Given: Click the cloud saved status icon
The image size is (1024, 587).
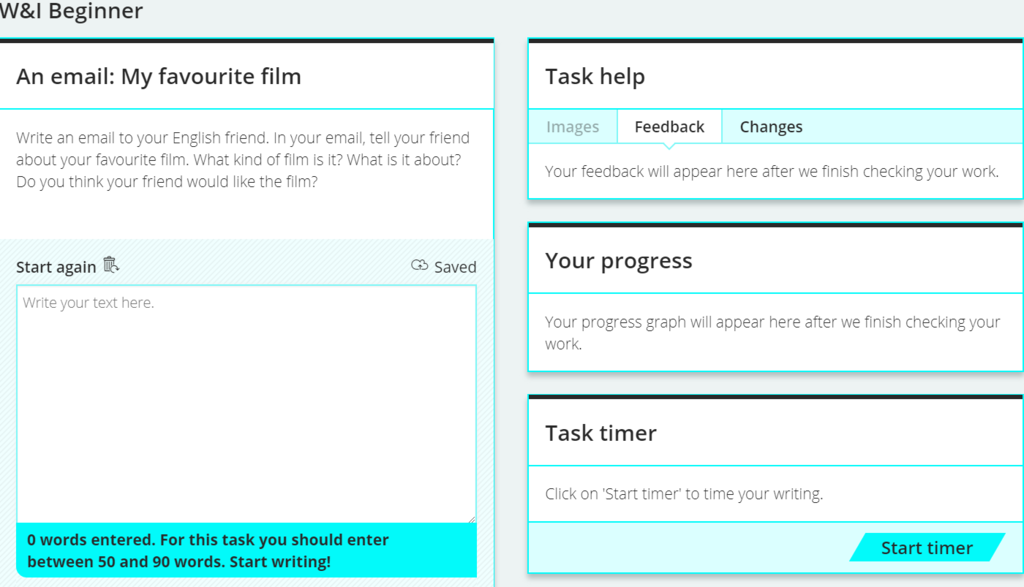Looking at the screenshot, I should 419,265.
